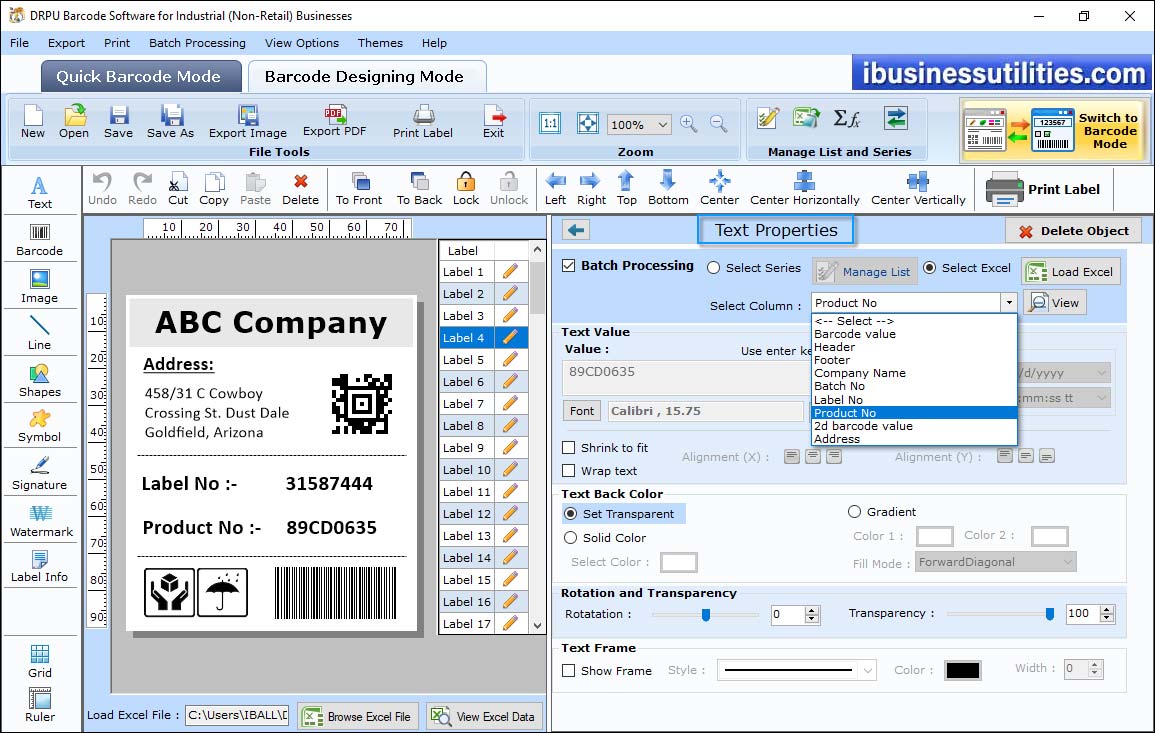Open Label Info from the sidebar

pyautogui.click(x=40, y=567)
